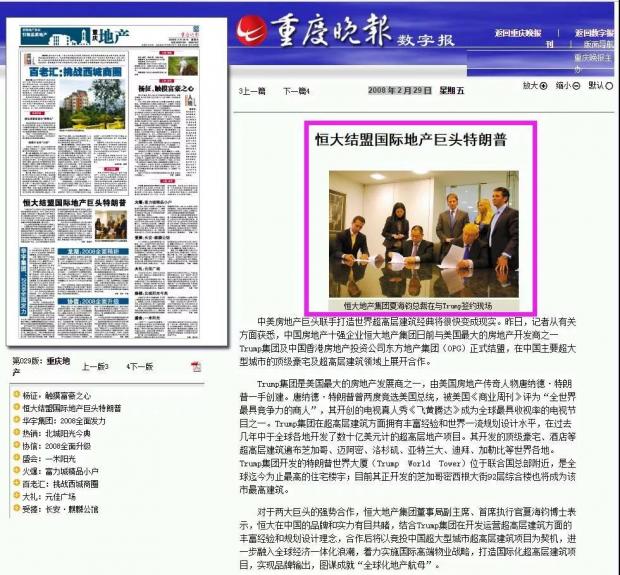Open article 受捧：长安·麒麟公馆 in the list
The height and width of the screenshot is (575, 620).
(x=60, y=509)
